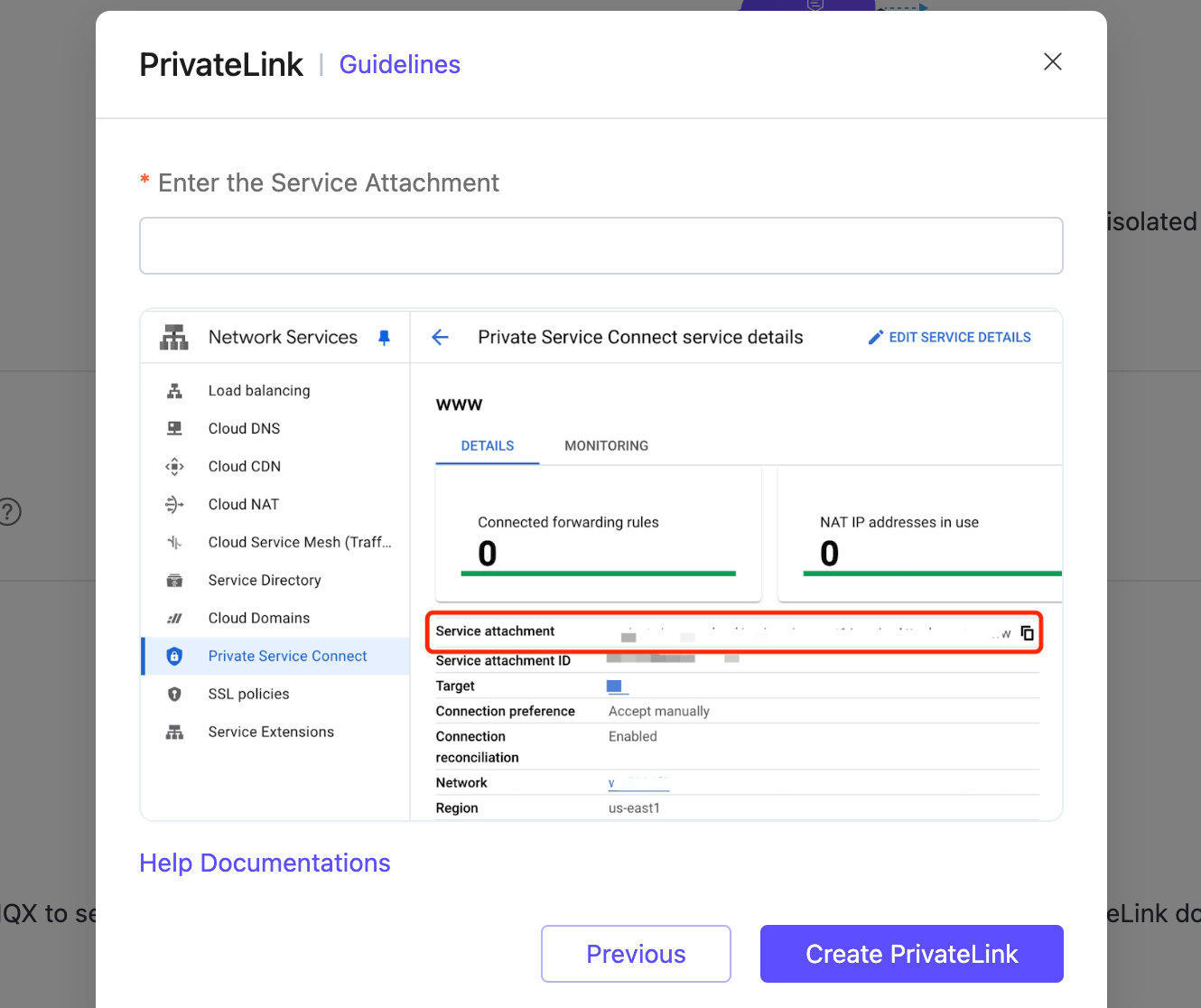Click EDIT SERVICE DETAILS
This screenshot has width=1201, height=1008.
click(x=949, y=337)
